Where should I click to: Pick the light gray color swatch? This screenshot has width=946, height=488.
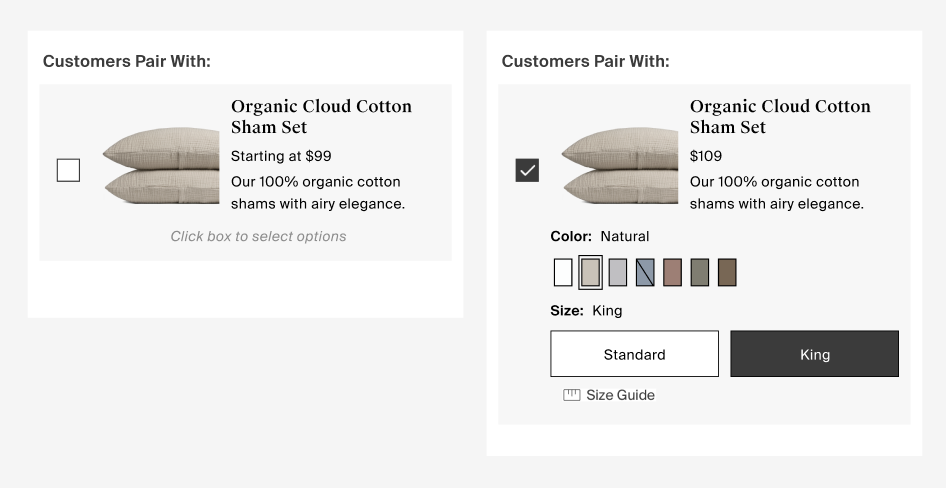point(618,272)
